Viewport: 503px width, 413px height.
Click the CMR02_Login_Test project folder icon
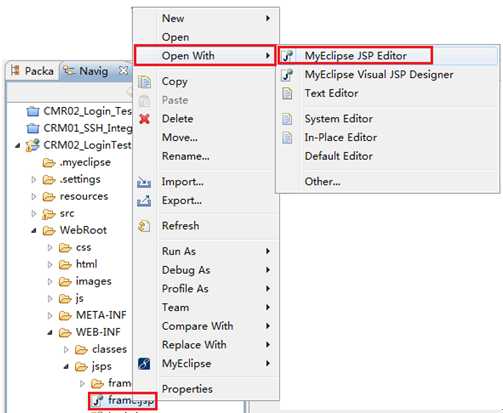pos(33,111)
